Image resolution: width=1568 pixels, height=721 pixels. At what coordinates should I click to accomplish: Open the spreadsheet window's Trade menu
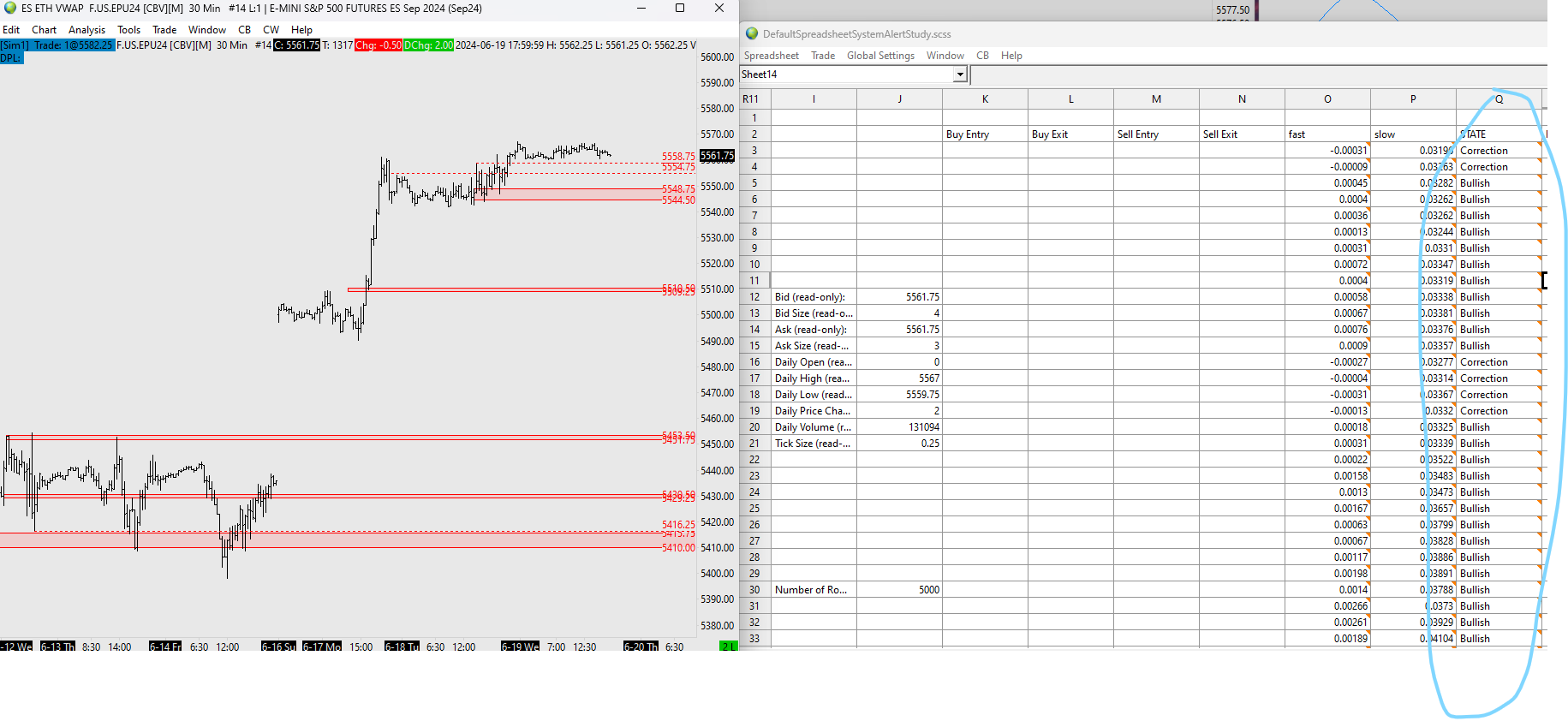pyautogui.click(x=823, y=56)
